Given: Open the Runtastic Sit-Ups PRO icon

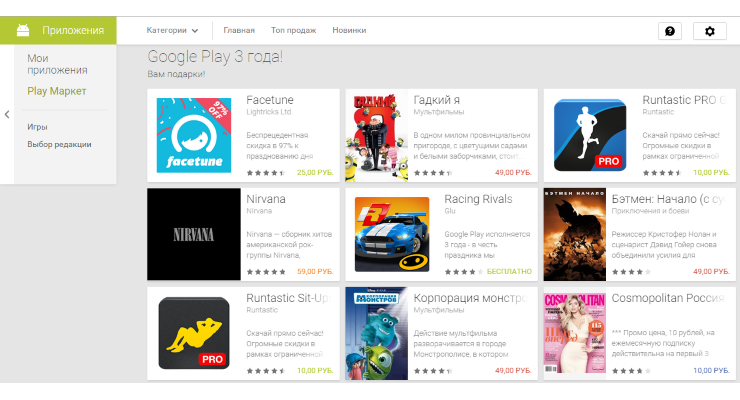Looking at the screenshot, I should click(x=193, y=333).
